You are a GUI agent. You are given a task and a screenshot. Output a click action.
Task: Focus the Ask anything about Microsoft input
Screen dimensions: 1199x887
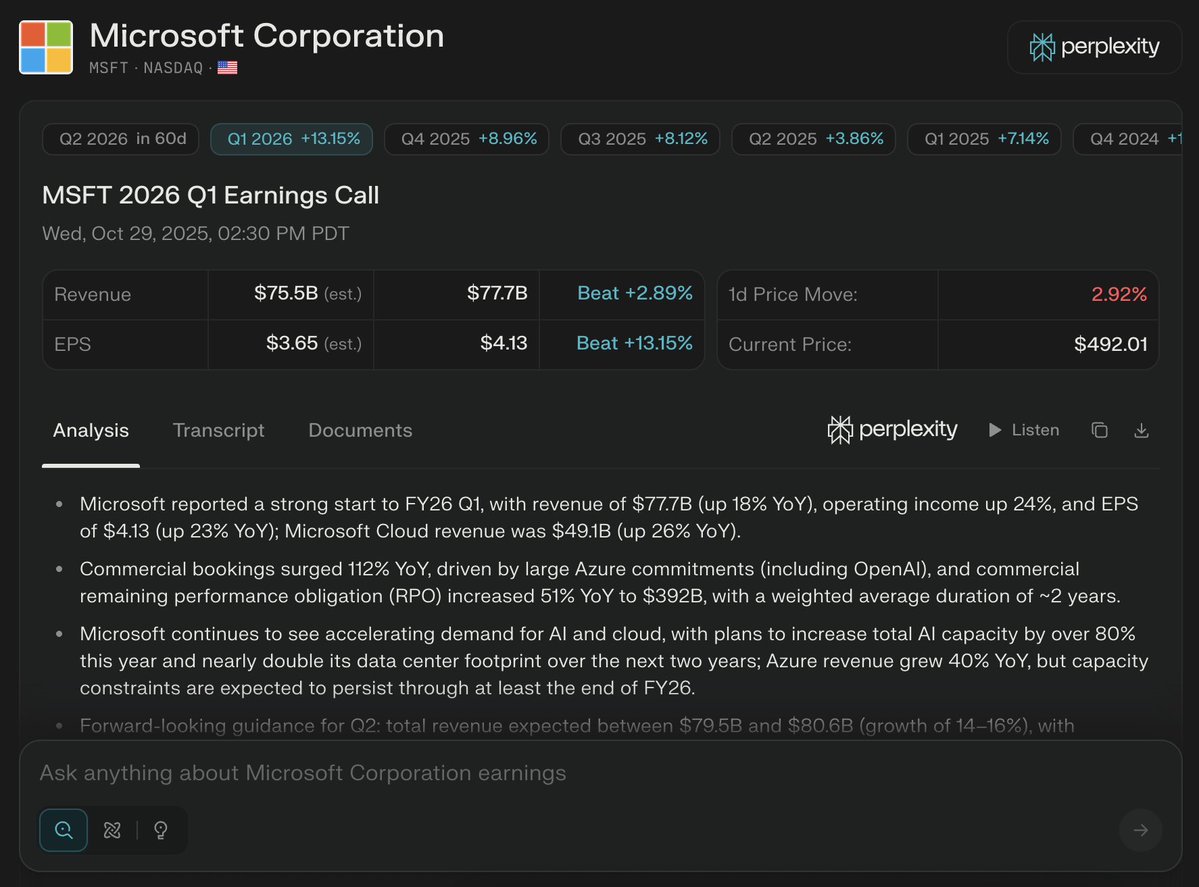point(560,773)
